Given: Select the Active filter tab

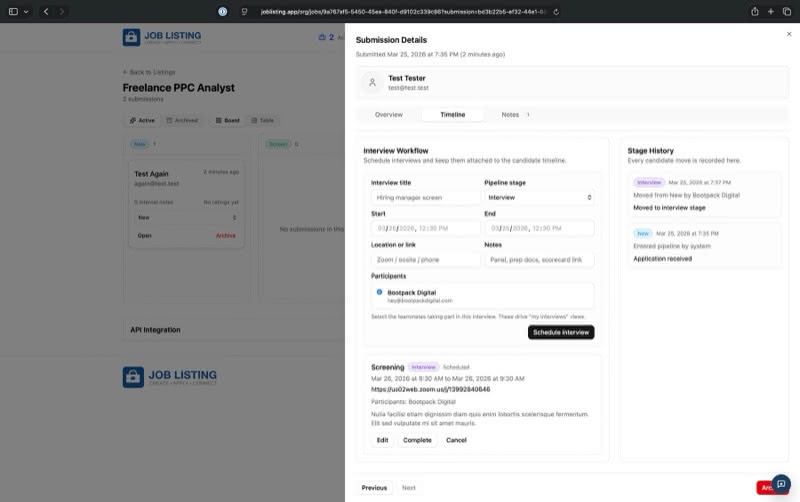Looking at the screenshot, I should (142, 120).
